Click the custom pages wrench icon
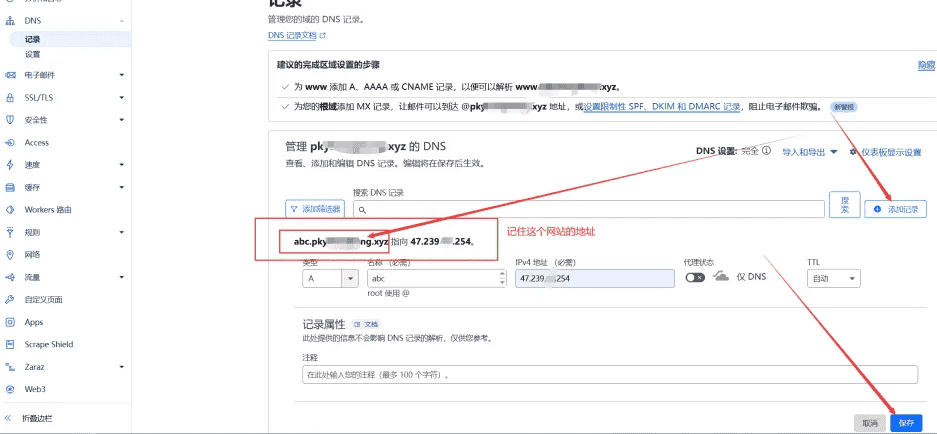 [10, 299]
